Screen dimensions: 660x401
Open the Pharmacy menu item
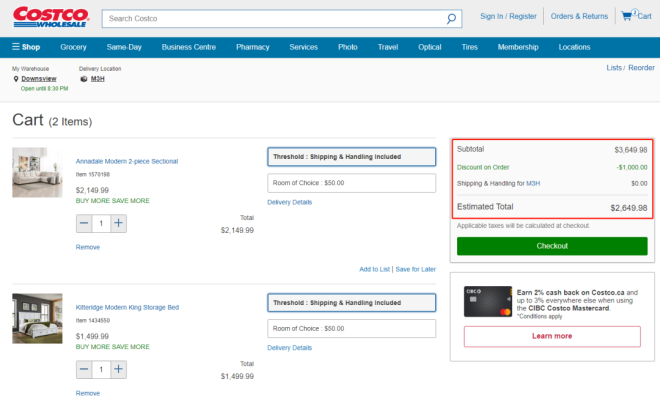point(253,47)
